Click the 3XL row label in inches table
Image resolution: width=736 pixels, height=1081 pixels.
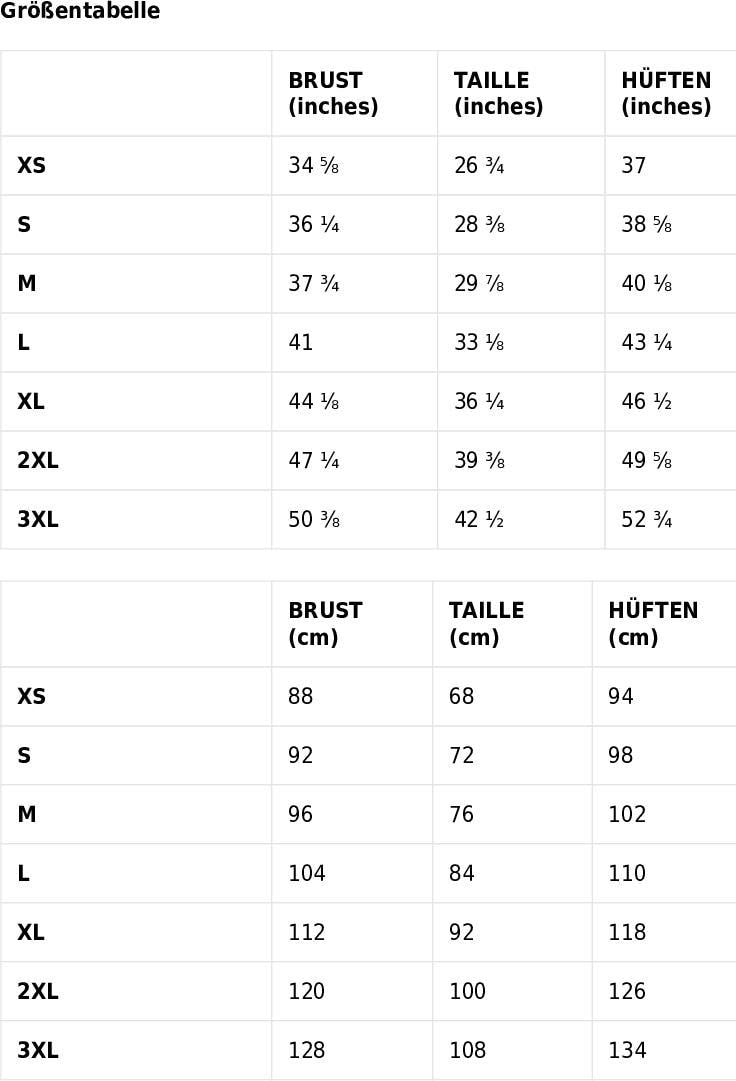coord(38,520)
